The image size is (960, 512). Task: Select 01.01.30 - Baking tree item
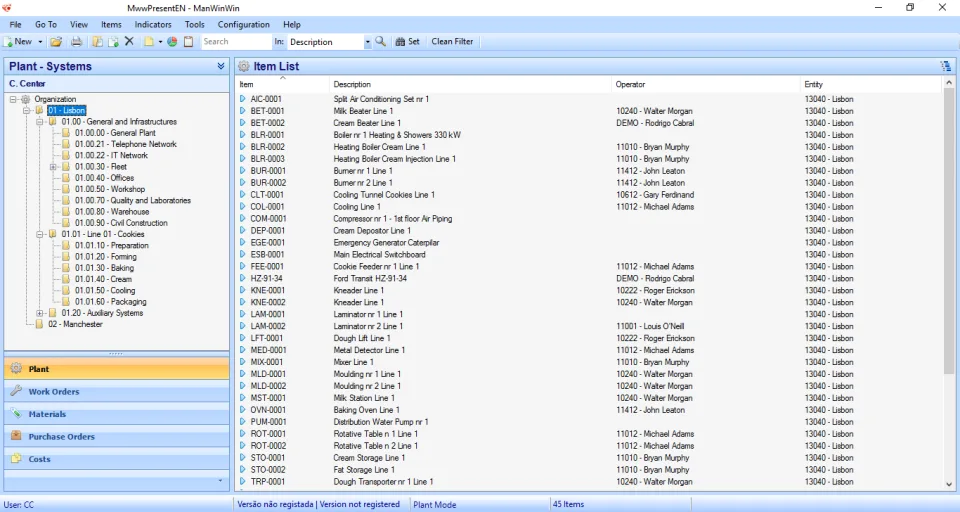104,268
